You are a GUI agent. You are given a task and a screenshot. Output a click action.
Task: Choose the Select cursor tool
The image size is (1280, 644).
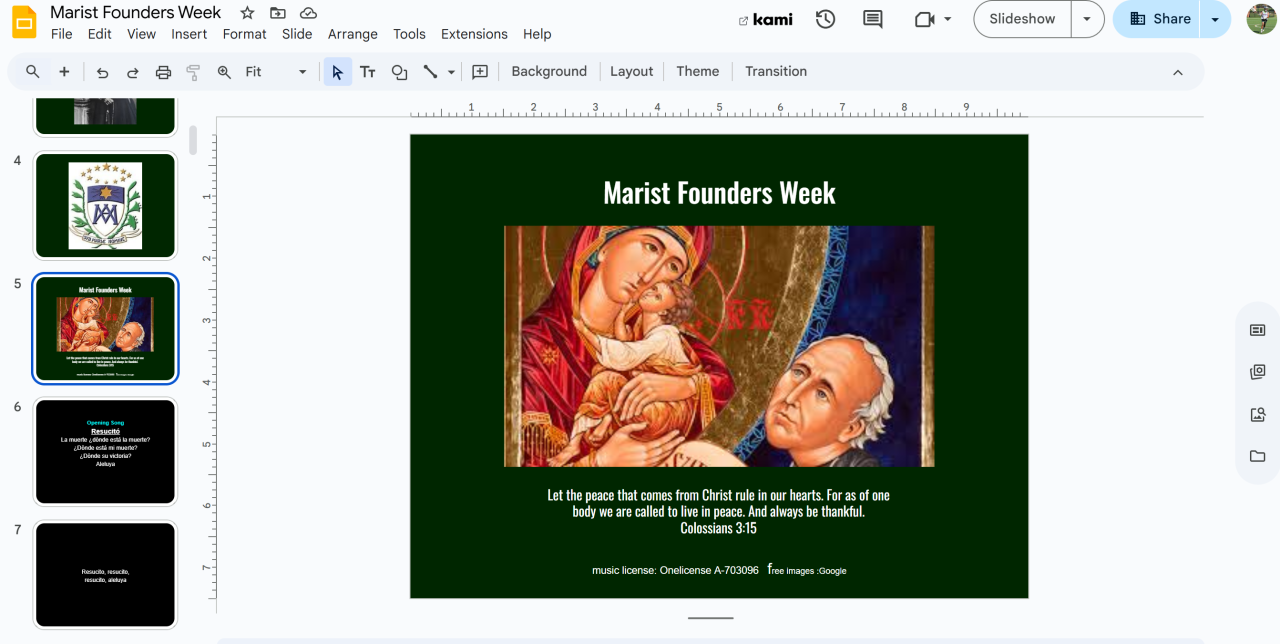pos(337,71)
